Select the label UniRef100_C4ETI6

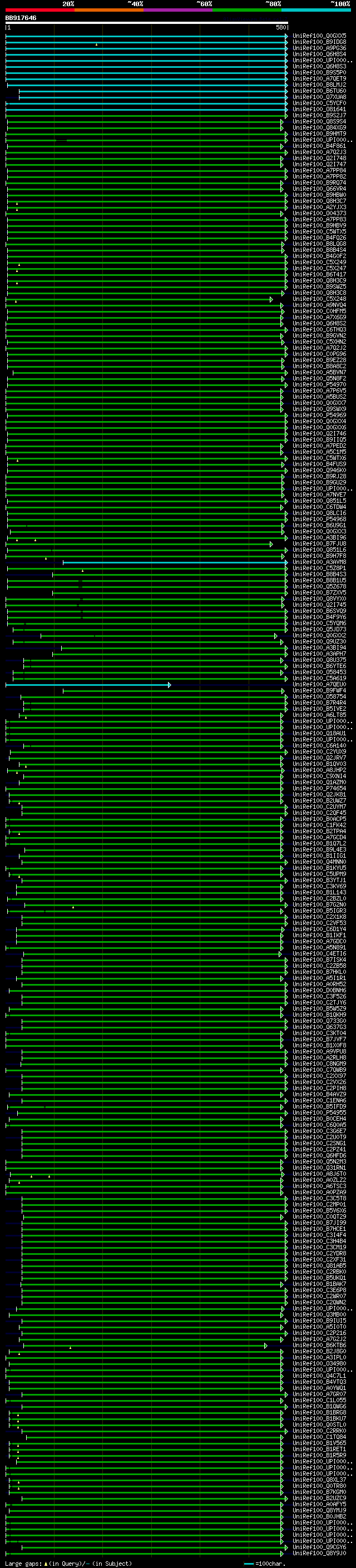(319, 954)
